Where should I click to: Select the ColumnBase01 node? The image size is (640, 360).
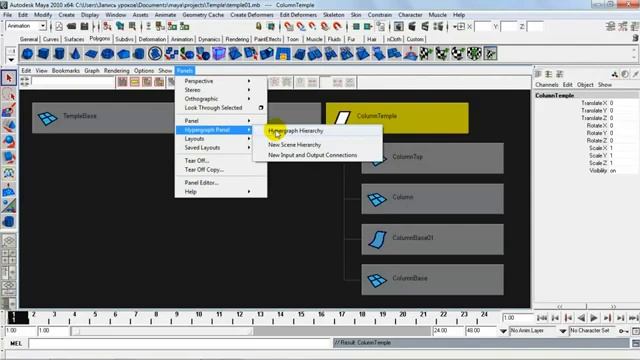click(x=432, y=239)
